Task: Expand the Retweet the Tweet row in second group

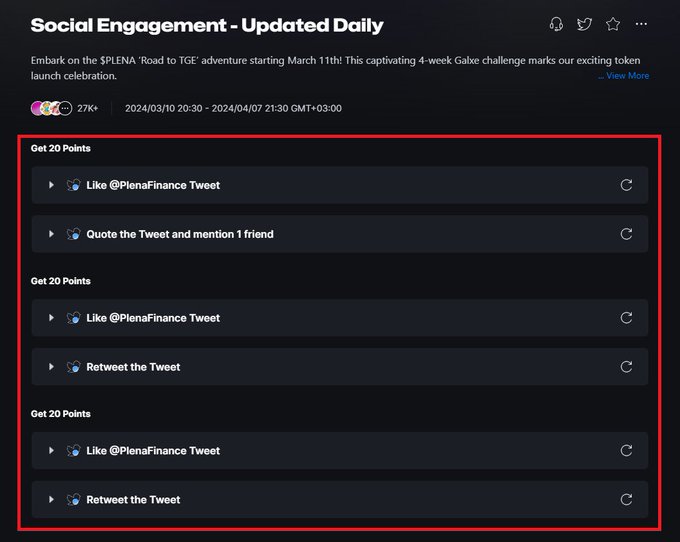Action: coord(51,367)
